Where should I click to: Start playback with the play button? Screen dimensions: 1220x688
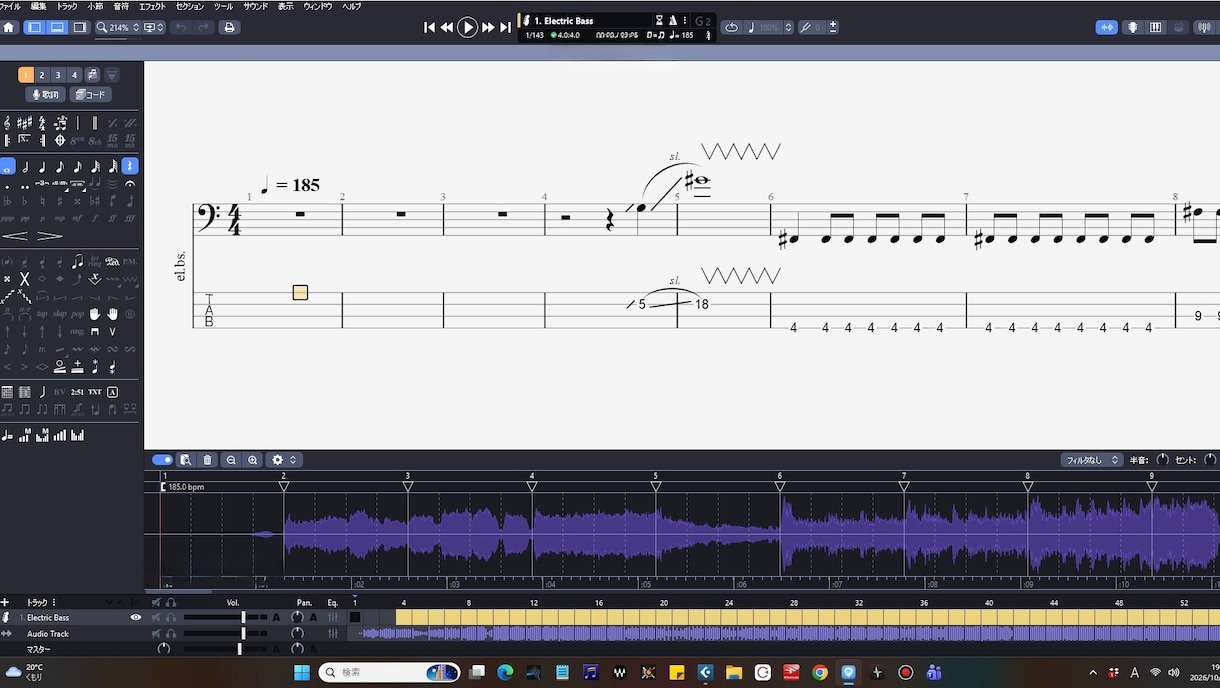(467, 27)
